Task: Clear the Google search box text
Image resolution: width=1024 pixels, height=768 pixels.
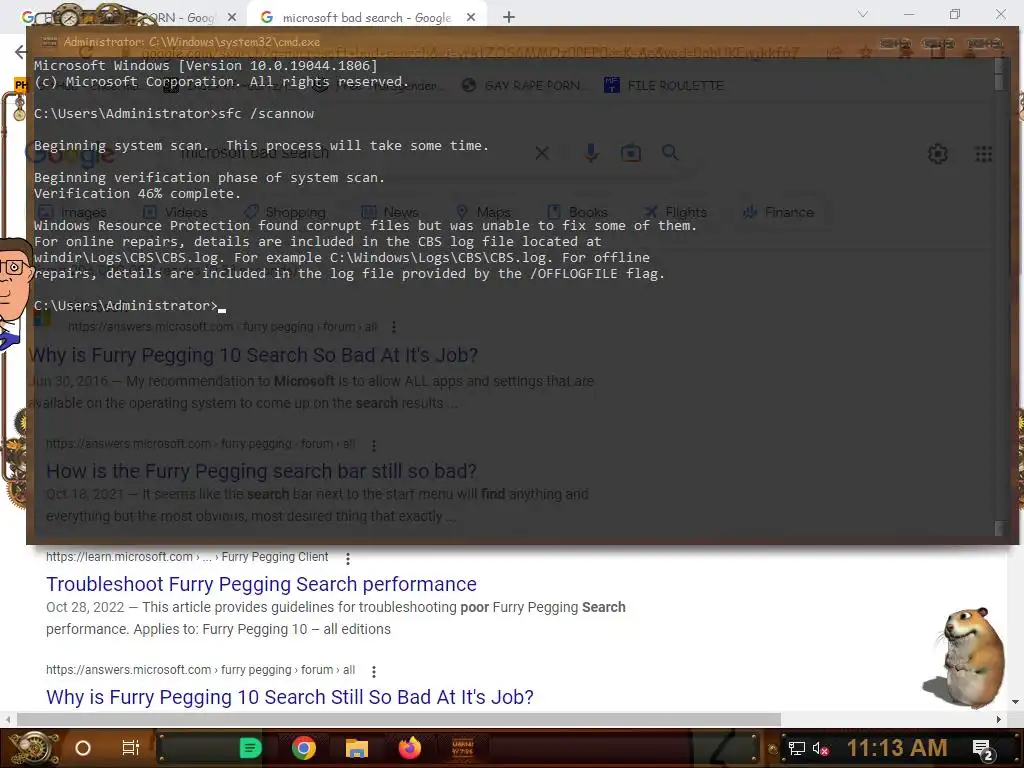Action: click(542, 153)
